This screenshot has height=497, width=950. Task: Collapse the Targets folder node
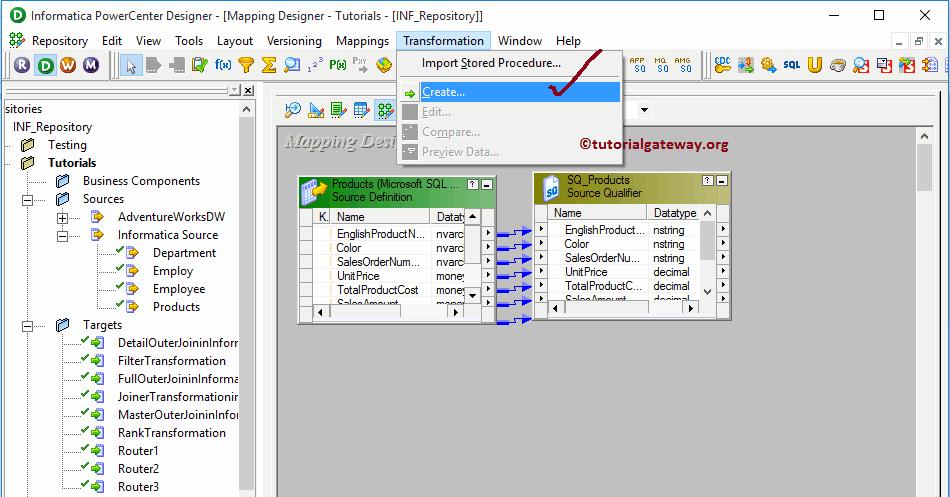point(27,326)
